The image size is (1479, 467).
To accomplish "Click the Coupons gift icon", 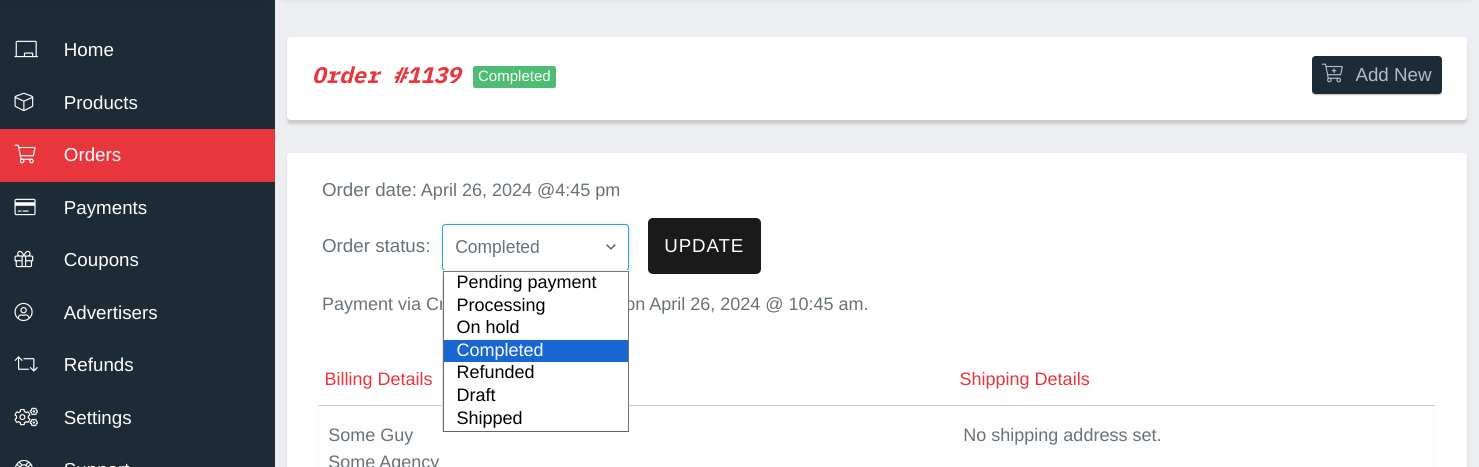I will (25, 260).
